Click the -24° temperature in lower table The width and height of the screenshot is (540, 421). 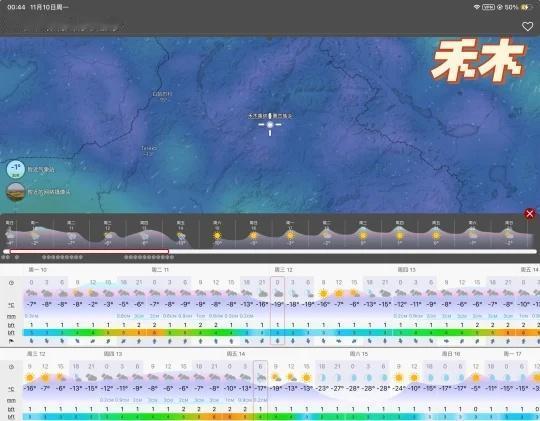tap(399, 389)
